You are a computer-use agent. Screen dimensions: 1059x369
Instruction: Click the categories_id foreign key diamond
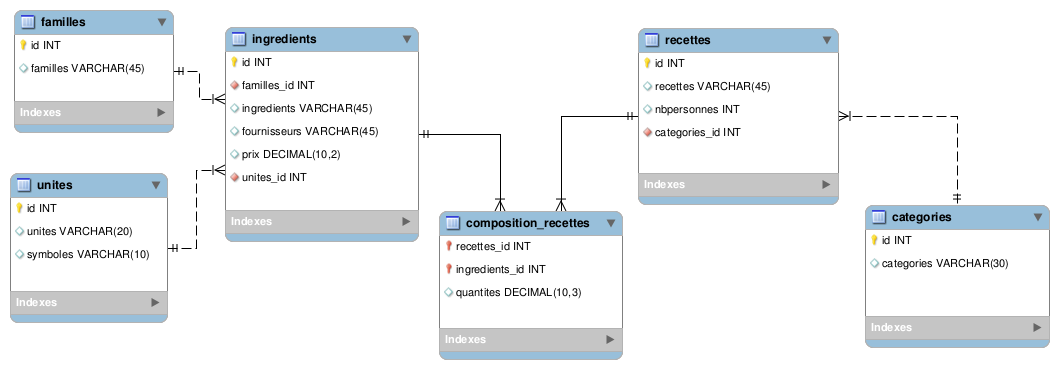pos(648,132)
